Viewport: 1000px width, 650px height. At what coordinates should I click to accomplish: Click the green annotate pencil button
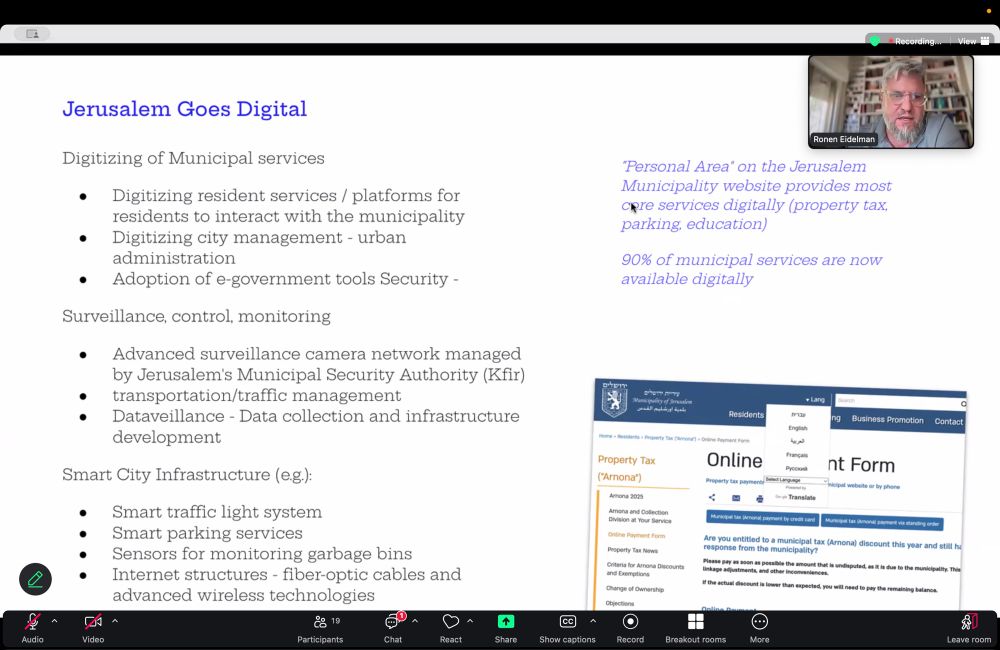[x=35, y=579]
